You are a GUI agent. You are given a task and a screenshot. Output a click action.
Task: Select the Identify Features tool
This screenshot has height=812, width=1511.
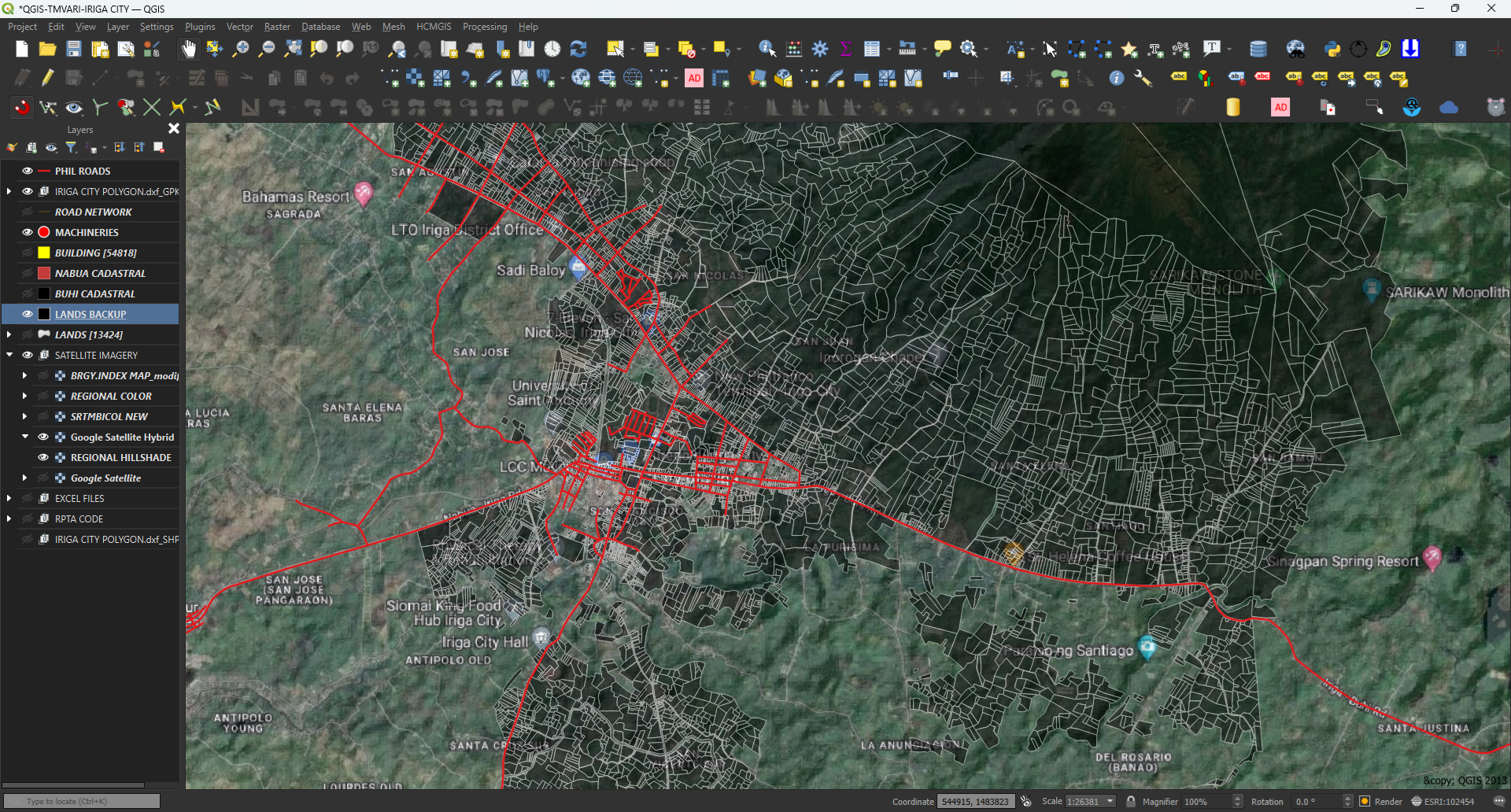pyautogui.click(x=765, y=48)
